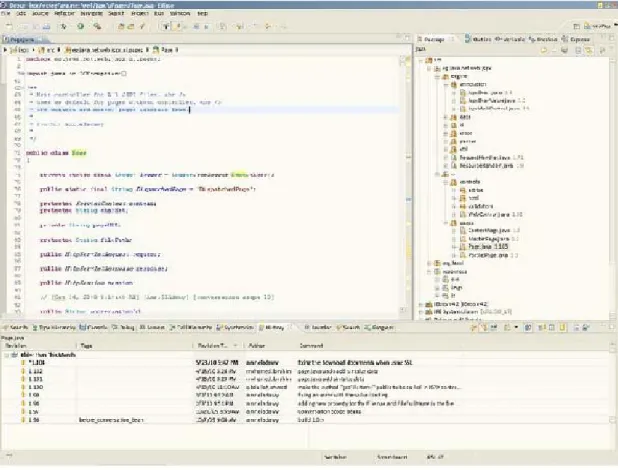
Task: Click the back arrow in Package Explorer toolbar
Action: point(544,50)
